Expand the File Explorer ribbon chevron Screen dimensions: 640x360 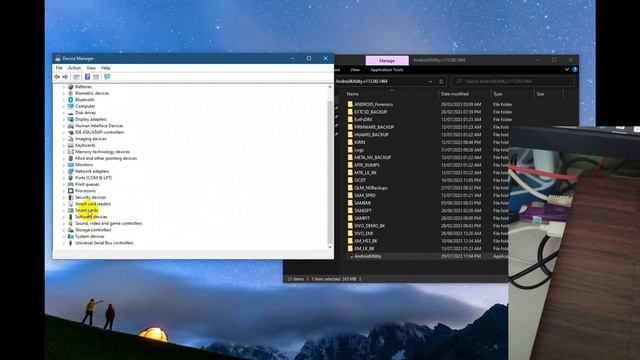point(567,70)
